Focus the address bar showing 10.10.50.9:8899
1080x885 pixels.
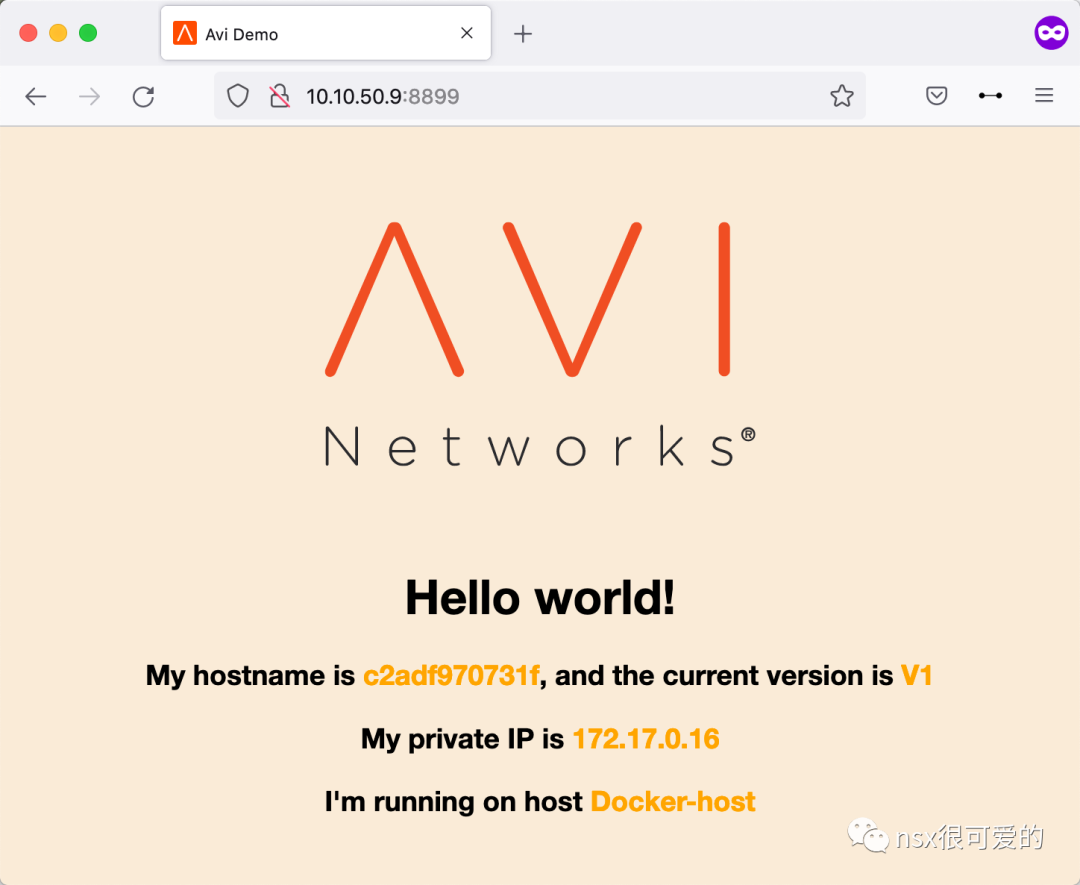540,96
